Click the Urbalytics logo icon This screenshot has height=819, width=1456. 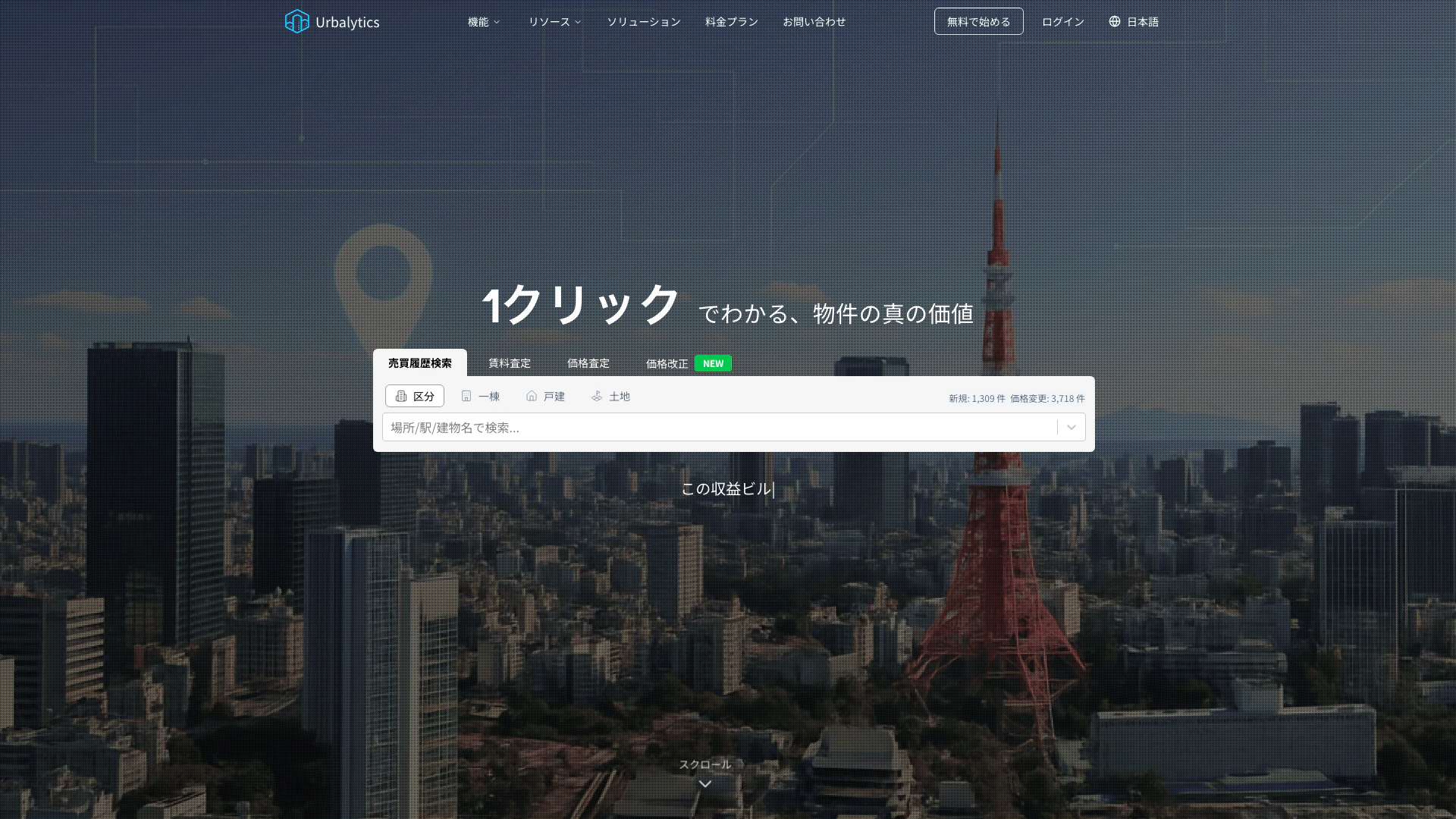(297, 21)
